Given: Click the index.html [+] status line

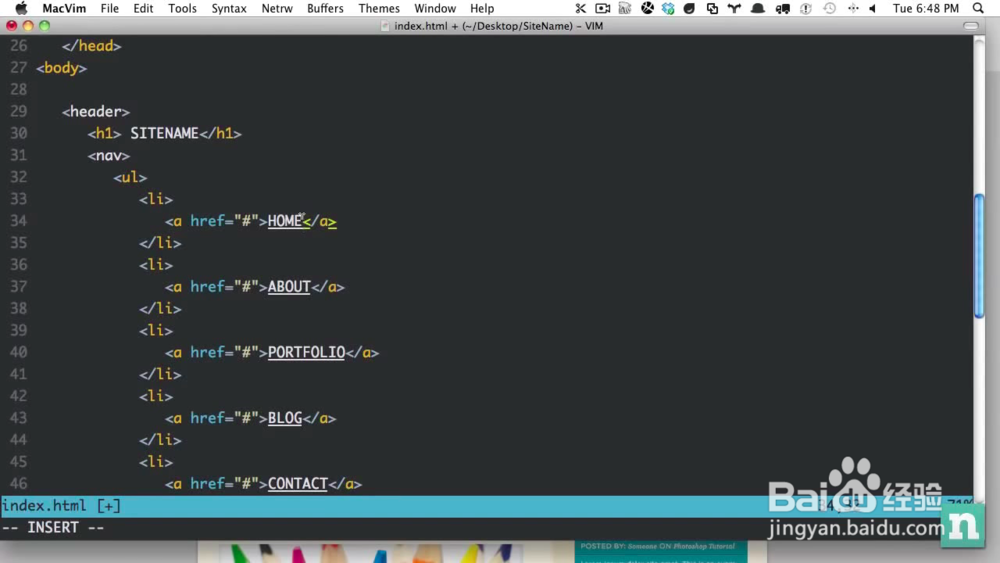Looking at the screenshot, I should click(x=487, y=506).
